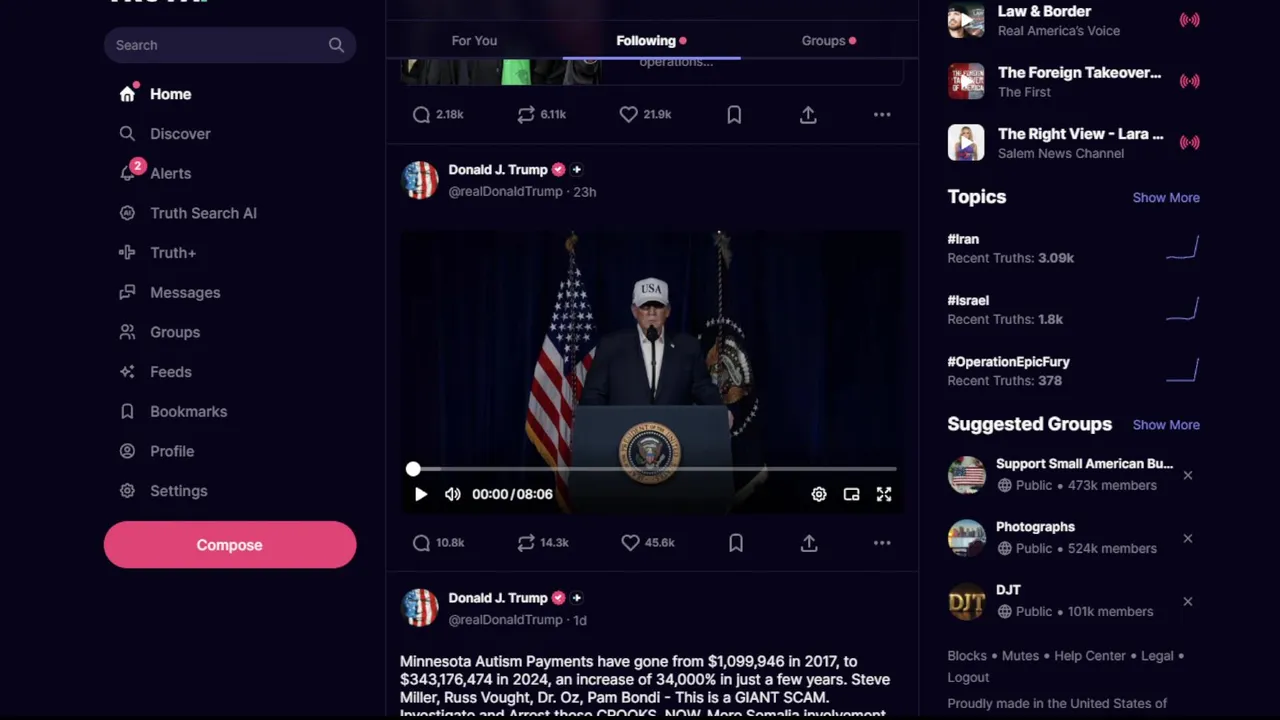Play the Trump podium video
This screenshot has width=1280, height=720.
click(421, 494)
